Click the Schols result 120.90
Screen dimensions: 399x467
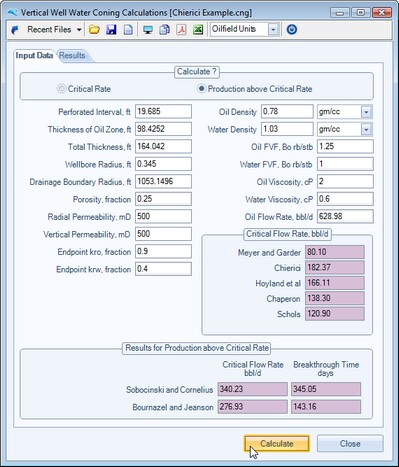(335, 314)
